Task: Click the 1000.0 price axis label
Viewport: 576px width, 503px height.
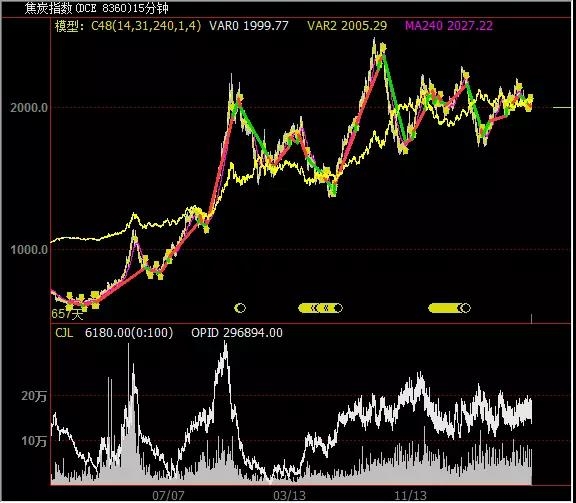Action: (x=29, y=250)
